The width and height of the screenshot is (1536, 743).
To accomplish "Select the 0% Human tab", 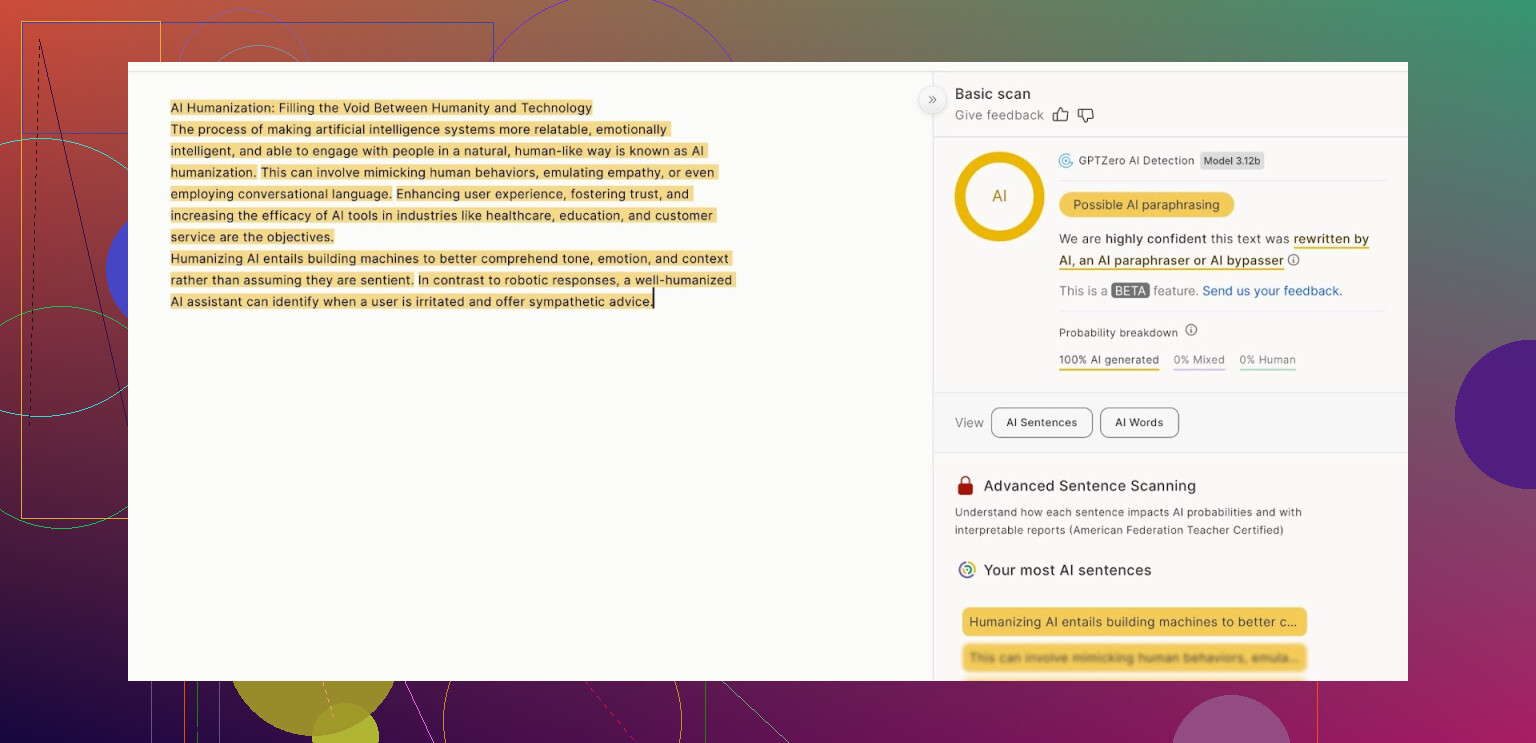I will coord(1267,360).
